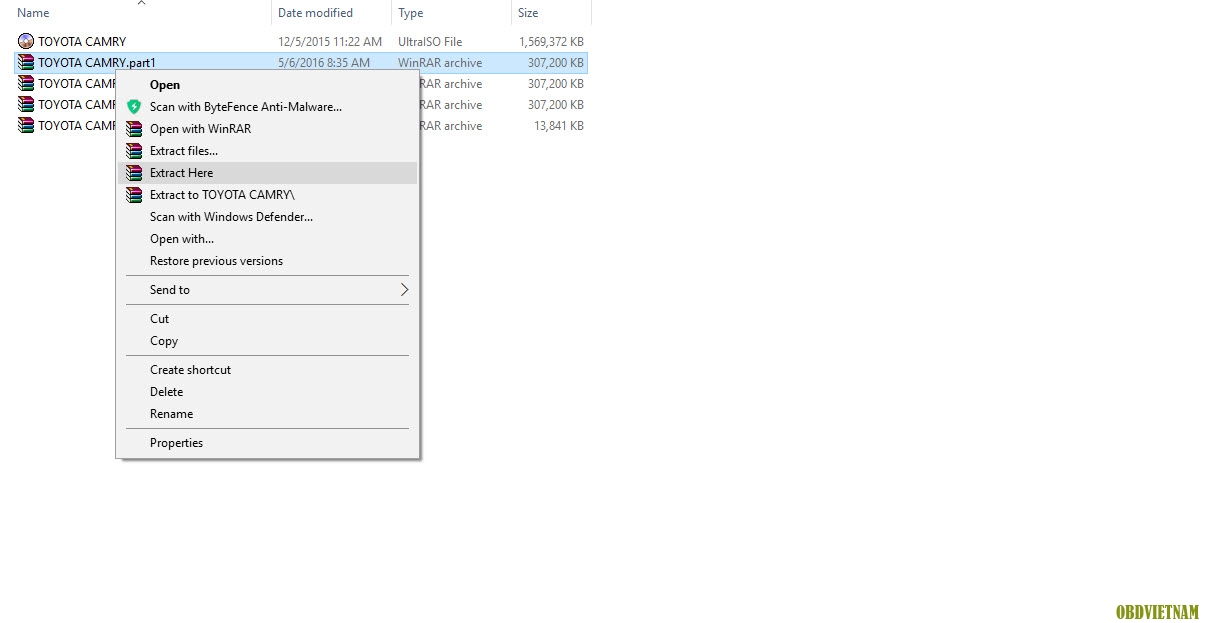Select Restore previous versions
Screen dimensions: 1206x623
tap(267, 261)
